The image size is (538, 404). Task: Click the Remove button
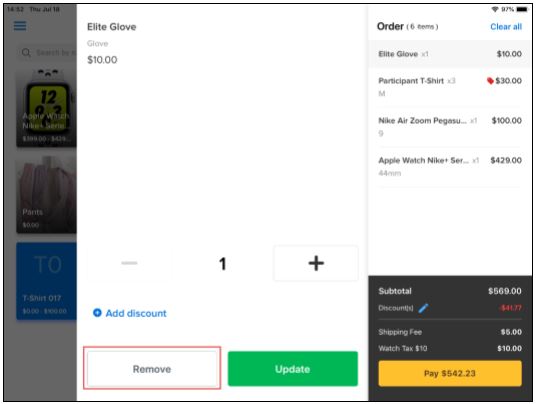coord(152,368)
